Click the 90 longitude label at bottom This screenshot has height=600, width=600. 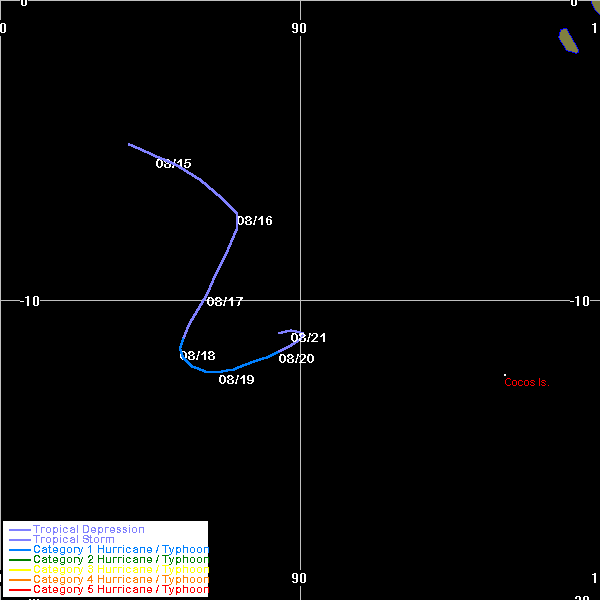coord(299,578)
